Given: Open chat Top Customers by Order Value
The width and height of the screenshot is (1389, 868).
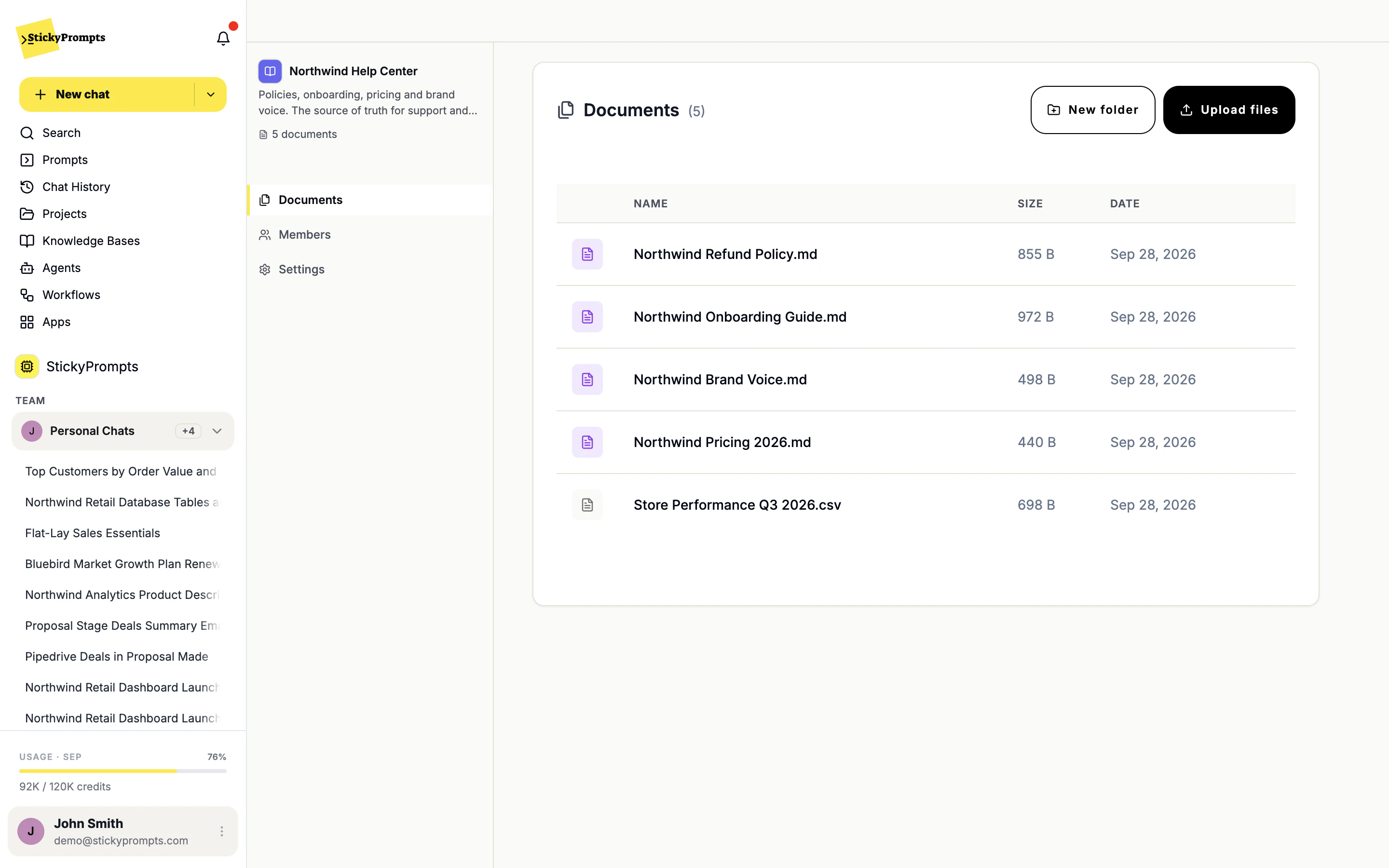Looking at the screenshot, I should [123, 471].
